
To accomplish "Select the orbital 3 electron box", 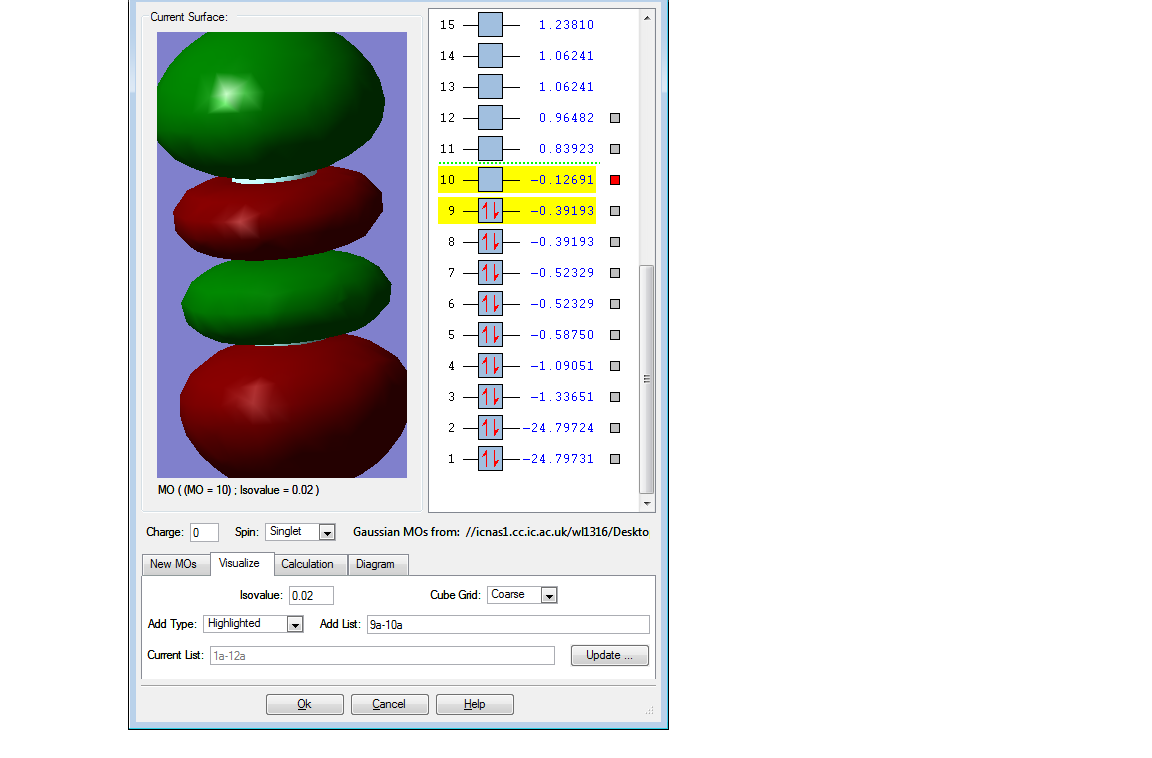I will coord(490,397).
